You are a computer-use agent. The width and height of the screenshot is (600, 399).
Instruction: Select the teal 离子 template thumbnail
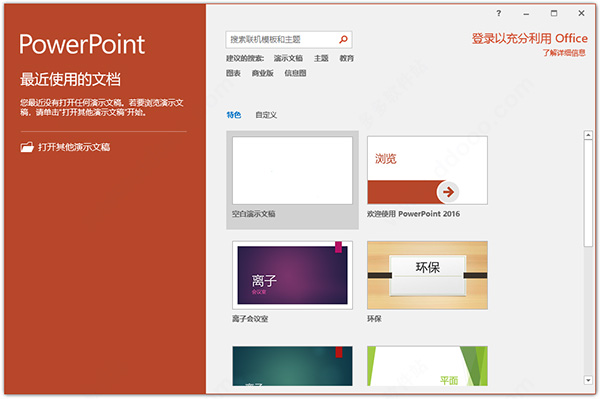pos(292,366)
